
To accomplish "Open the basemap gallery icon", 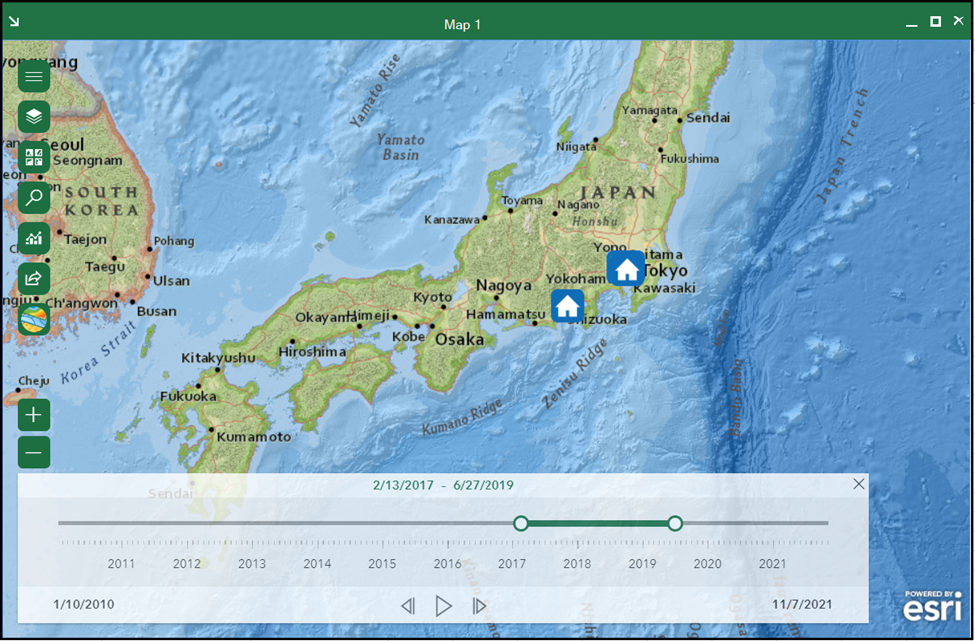I will click(34, 157).
